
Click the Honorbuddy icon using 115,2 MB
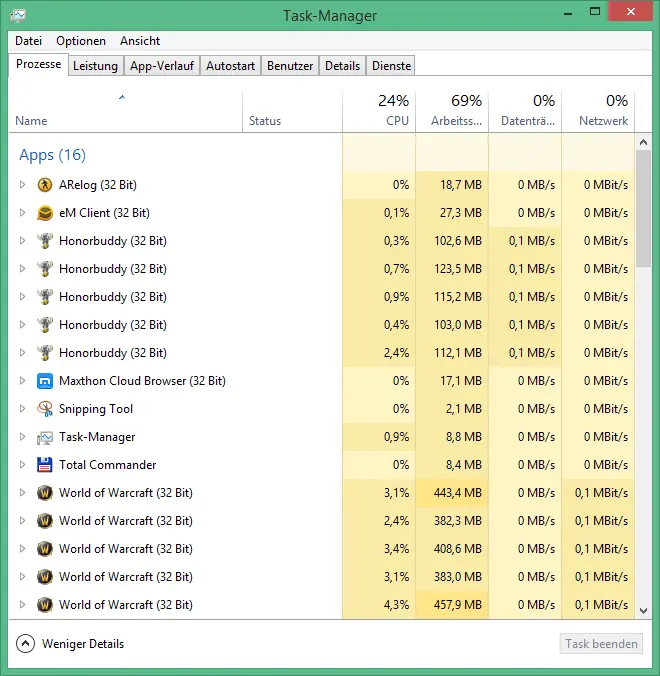click(x=45, y=297)
